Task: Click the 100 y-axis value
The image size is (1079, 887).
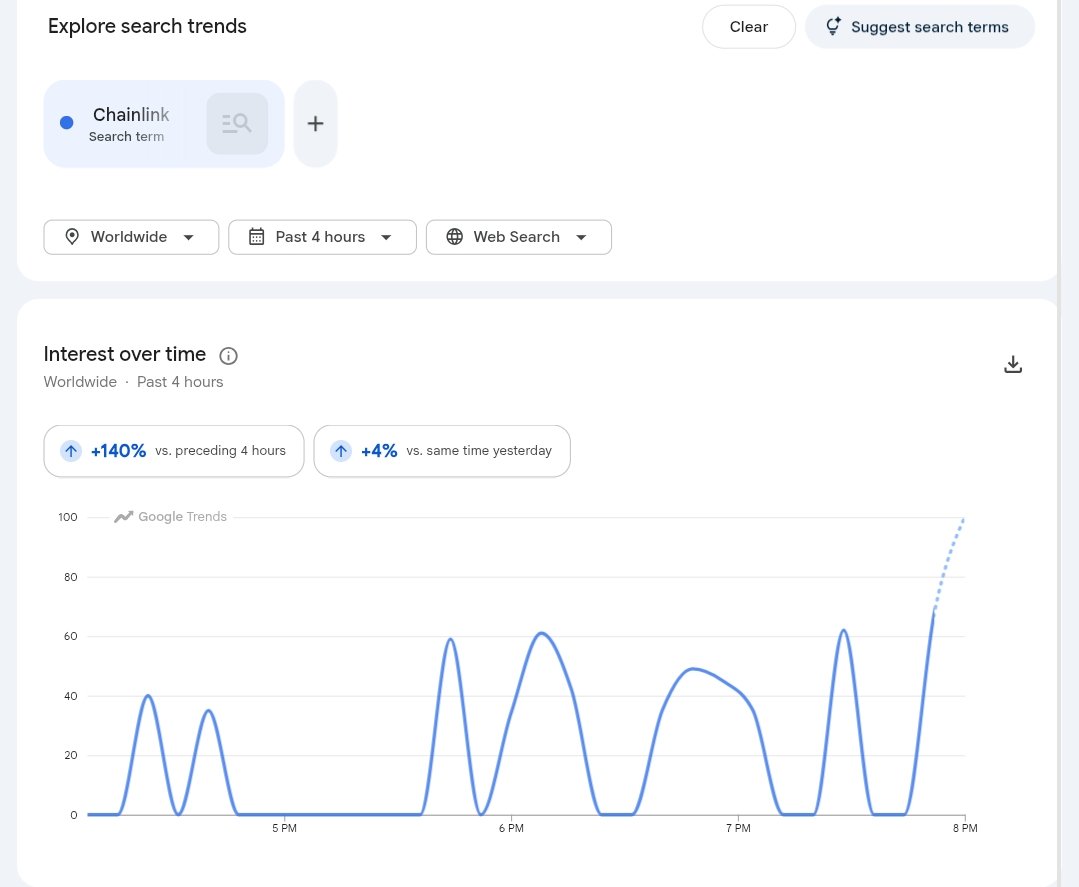Action: click(x=67, y=517)
